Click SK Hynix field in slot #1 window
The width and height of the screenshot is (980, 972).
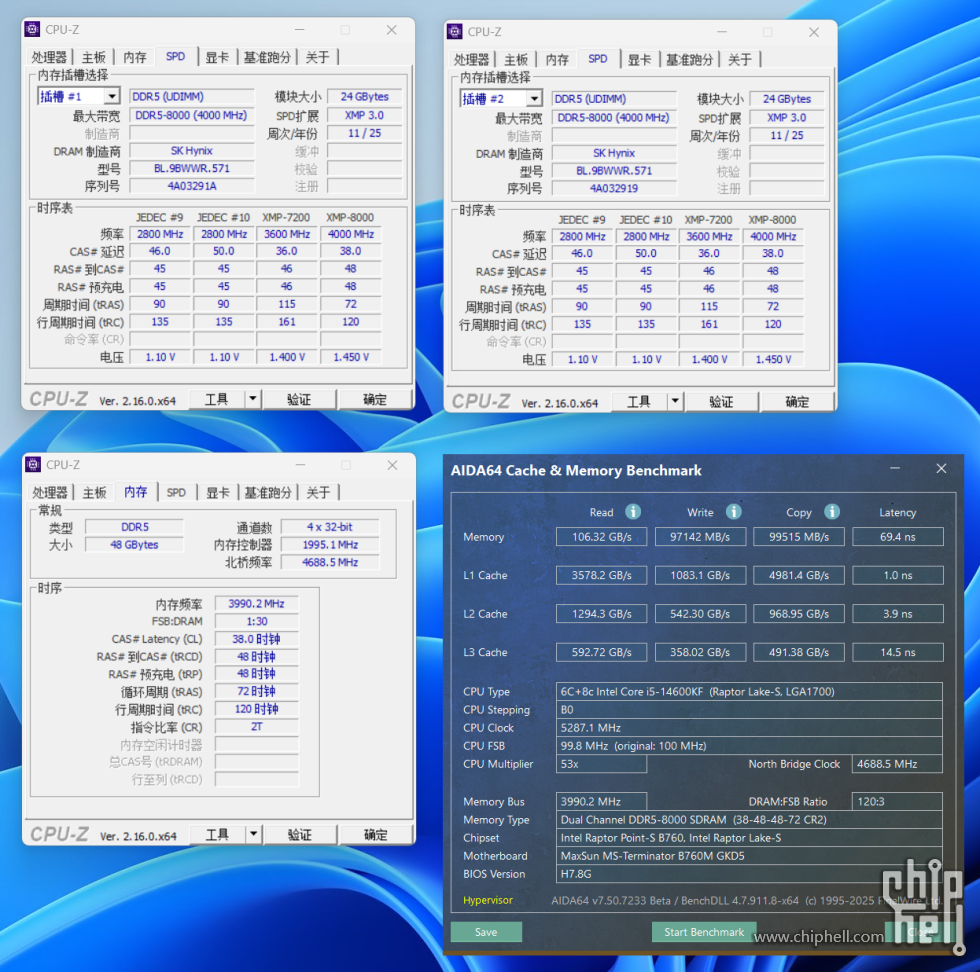click(192, 151)
